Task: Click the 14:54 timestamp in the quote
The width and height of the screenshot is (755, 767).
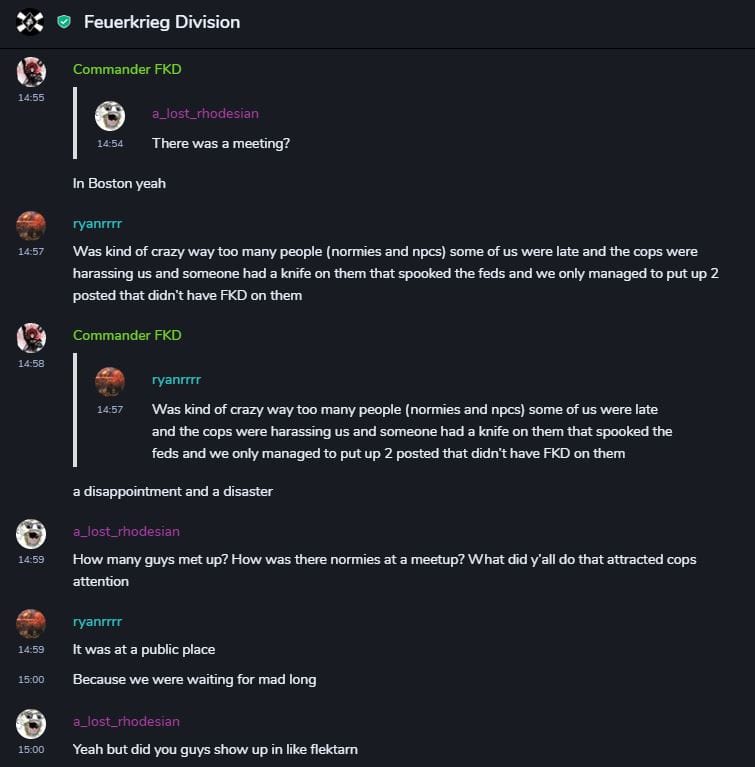Action: click(x=110, y=143)
